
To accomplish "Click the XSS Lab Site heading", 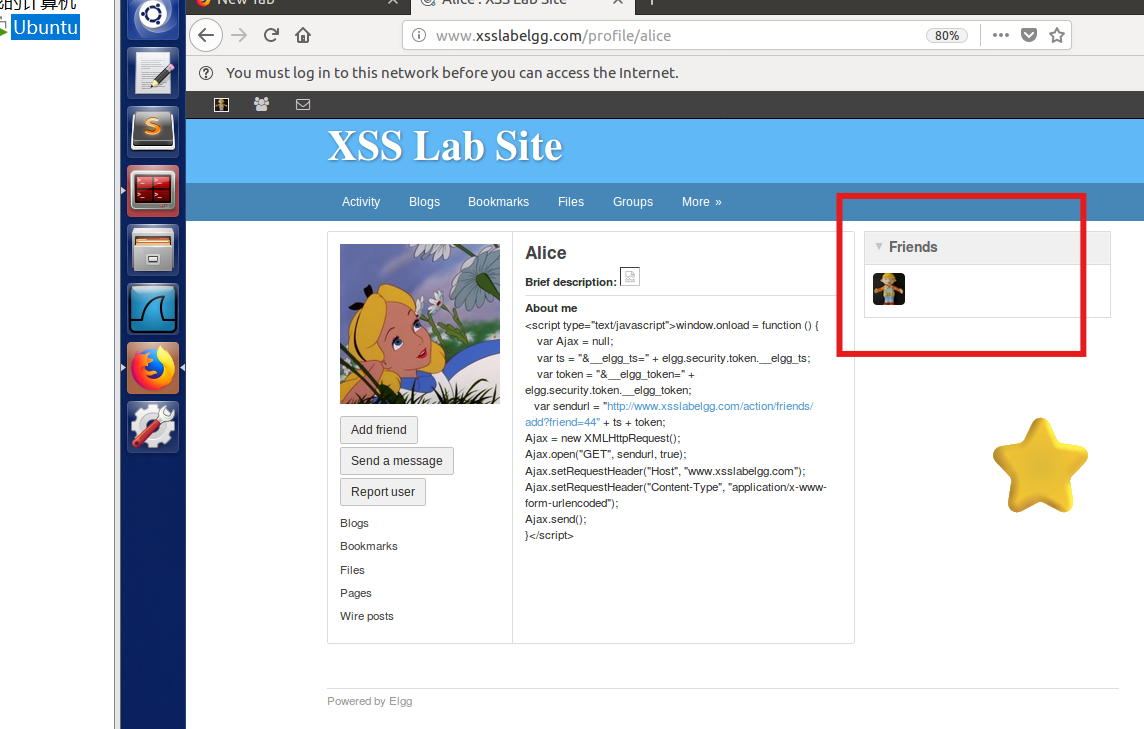I will pos(445,146).
